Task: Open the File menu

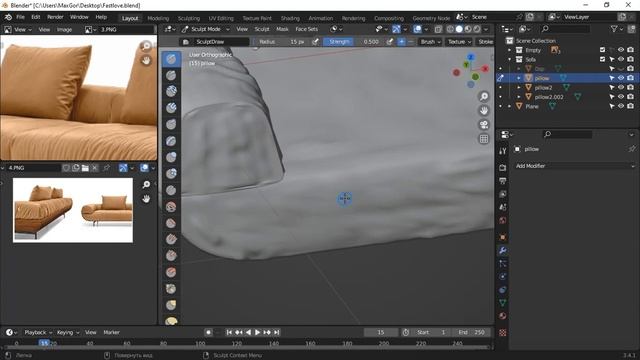Action: pyautogui.click(x=20, y=17)
